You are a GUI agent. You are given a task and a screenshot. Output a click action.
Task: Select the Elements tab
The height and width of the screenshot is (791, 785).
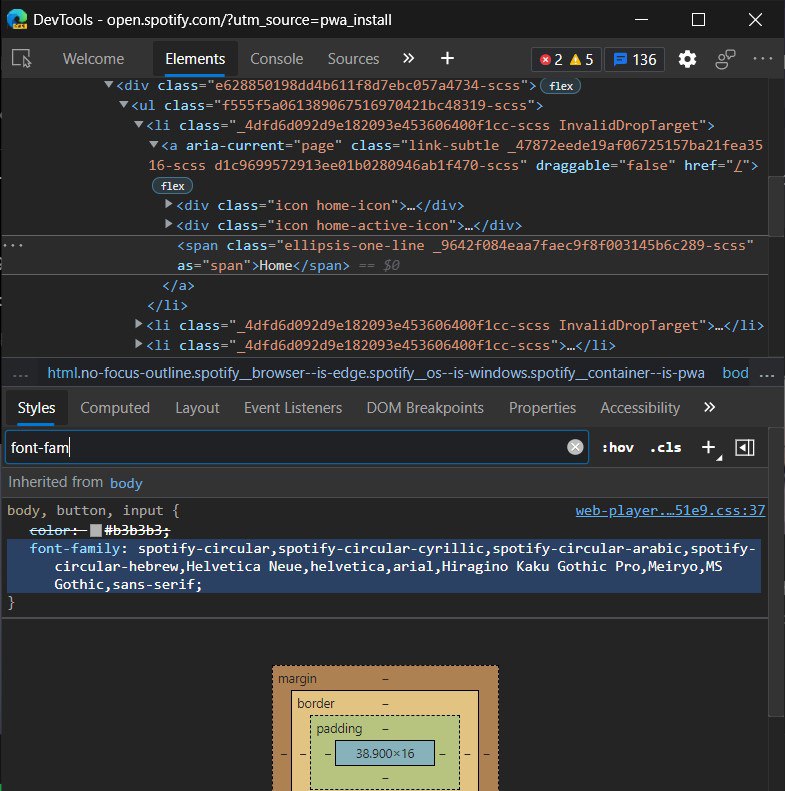(195, 59)
